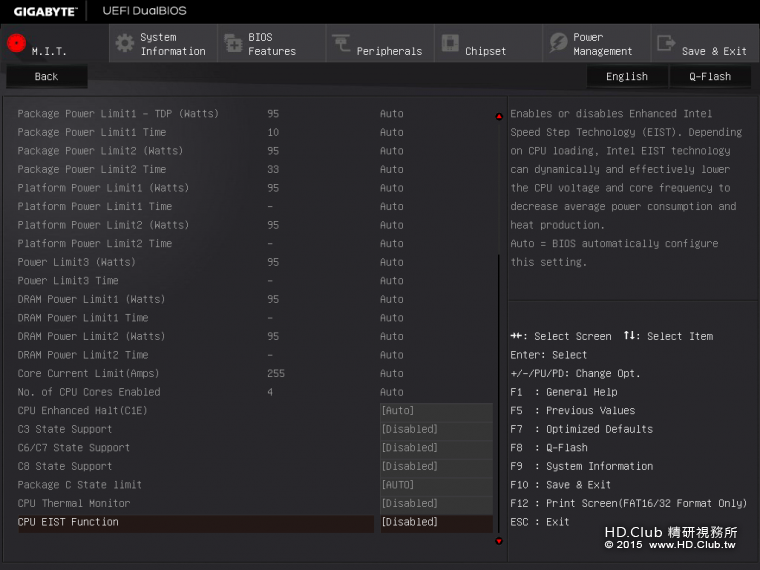Click the Power Management icon

point(558,43)
